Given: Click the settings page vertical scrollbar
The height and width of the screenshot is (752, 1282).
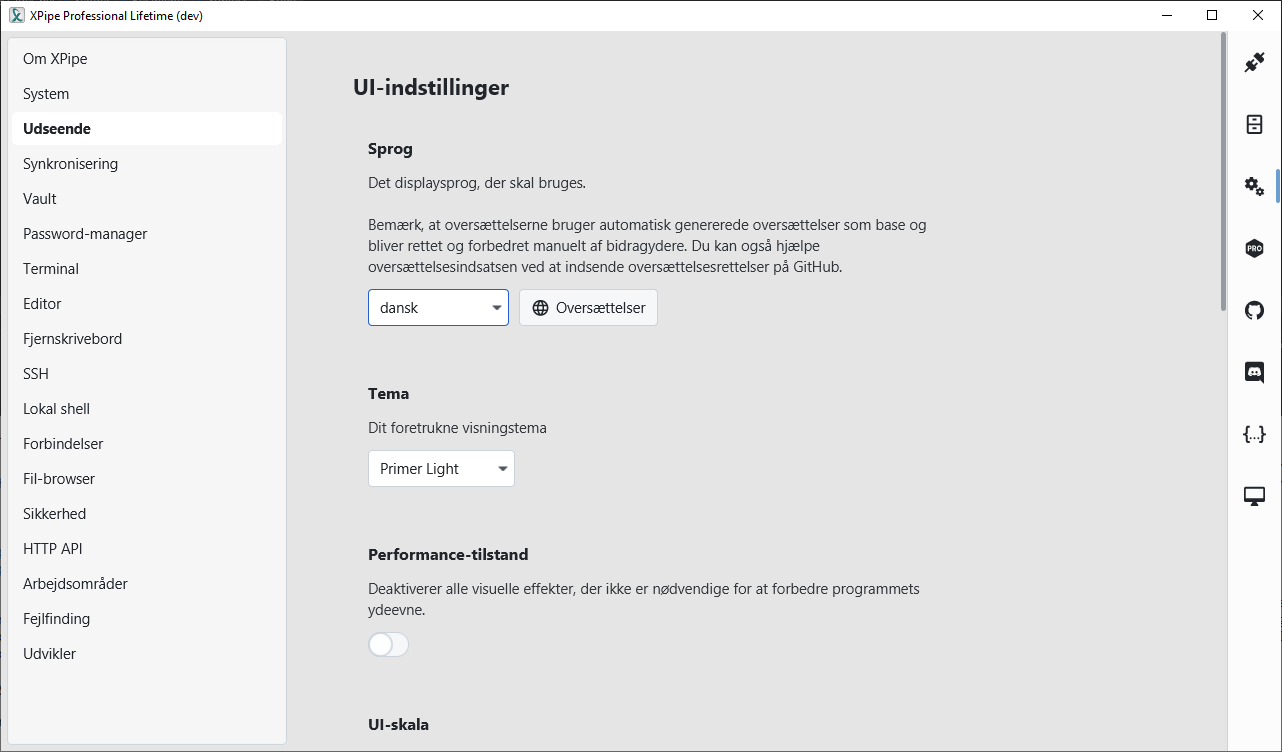Looking at the screenshot, I should (x=1223, y=172).
